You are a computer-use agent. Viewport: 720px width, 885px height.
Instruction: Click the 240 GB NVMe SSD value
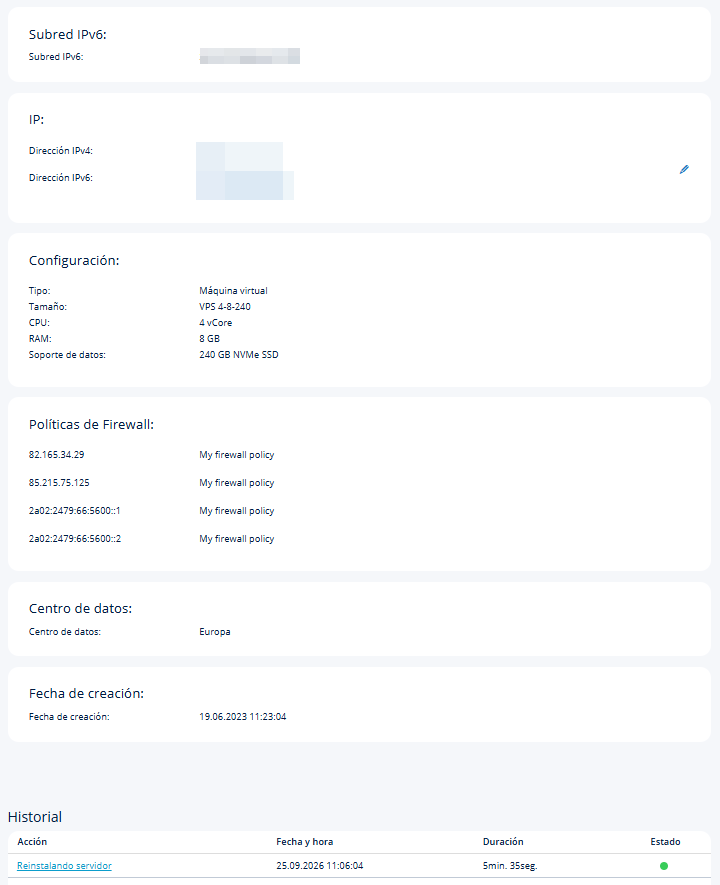coord(239,354)
